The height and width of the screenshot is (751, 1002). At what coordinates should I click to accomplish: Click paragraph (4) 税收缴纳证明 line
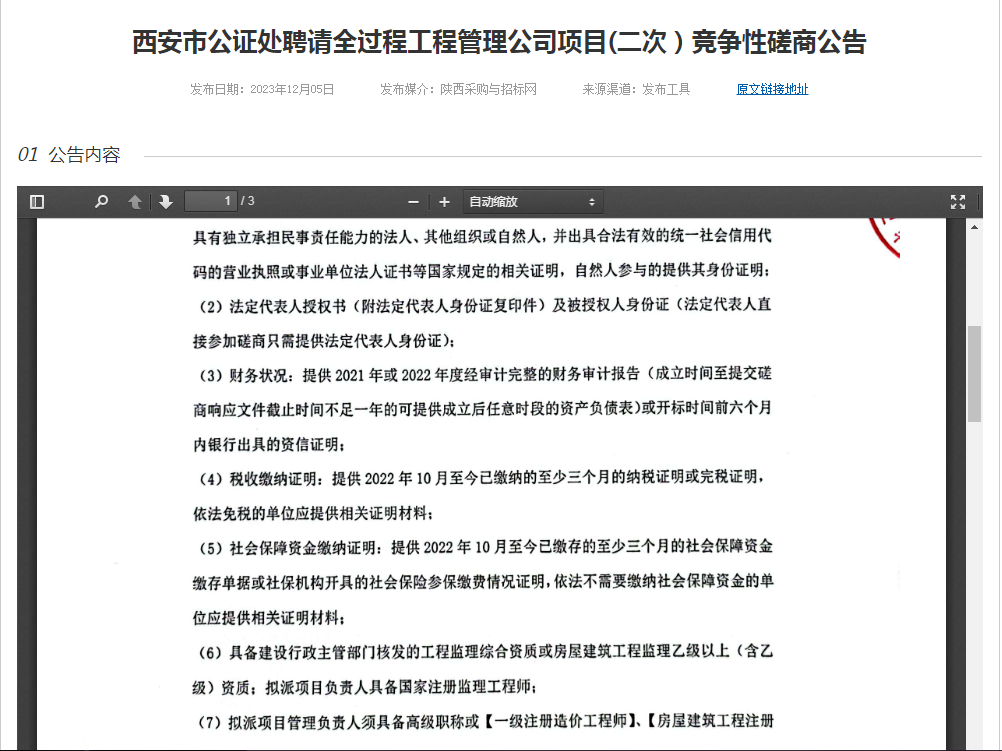(481, 479)
